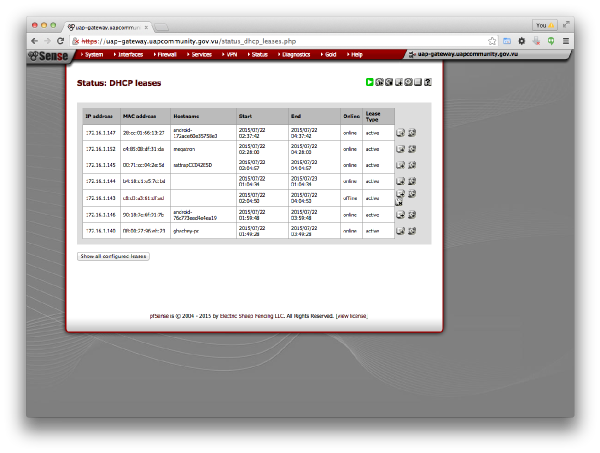Click the green extension icon in browser toolbar
600x453 pixels.
pyautogui.click(x=551, y=41)
